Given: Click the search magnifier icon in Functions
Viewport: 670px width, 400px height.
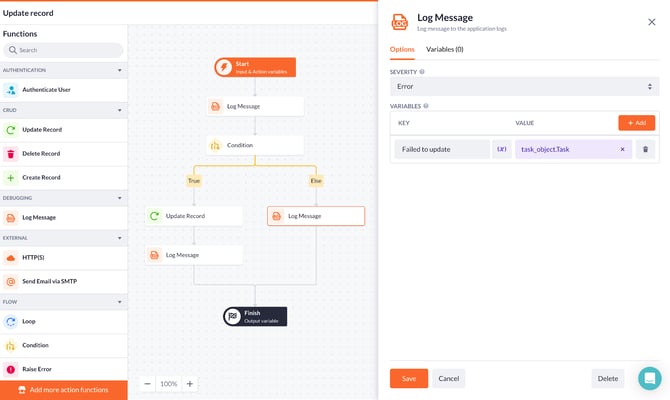Looking at the screenshot, I should 13,50.
